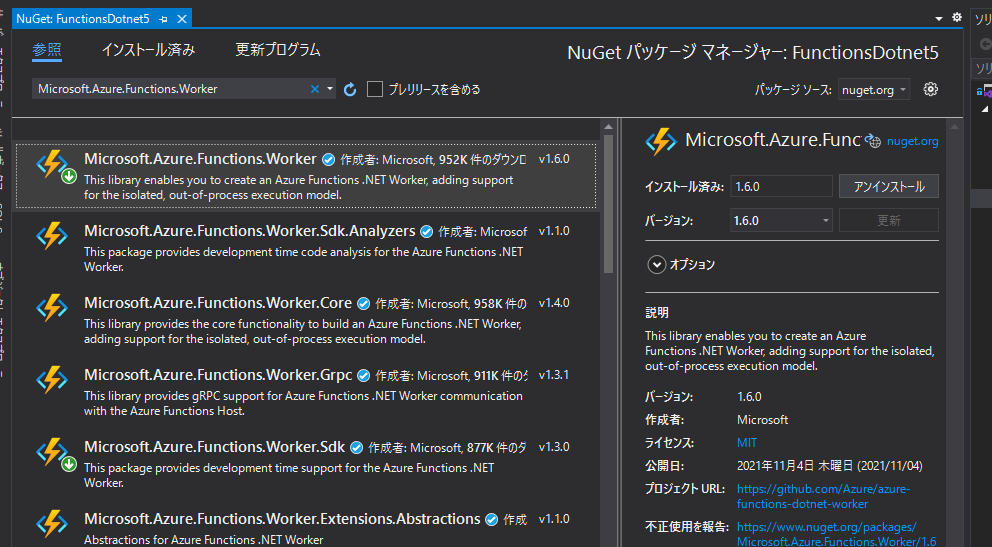The width and height of the screenshot is (992, 547).
Task: Open search history dropdown arrow
Action: (330, 89)
